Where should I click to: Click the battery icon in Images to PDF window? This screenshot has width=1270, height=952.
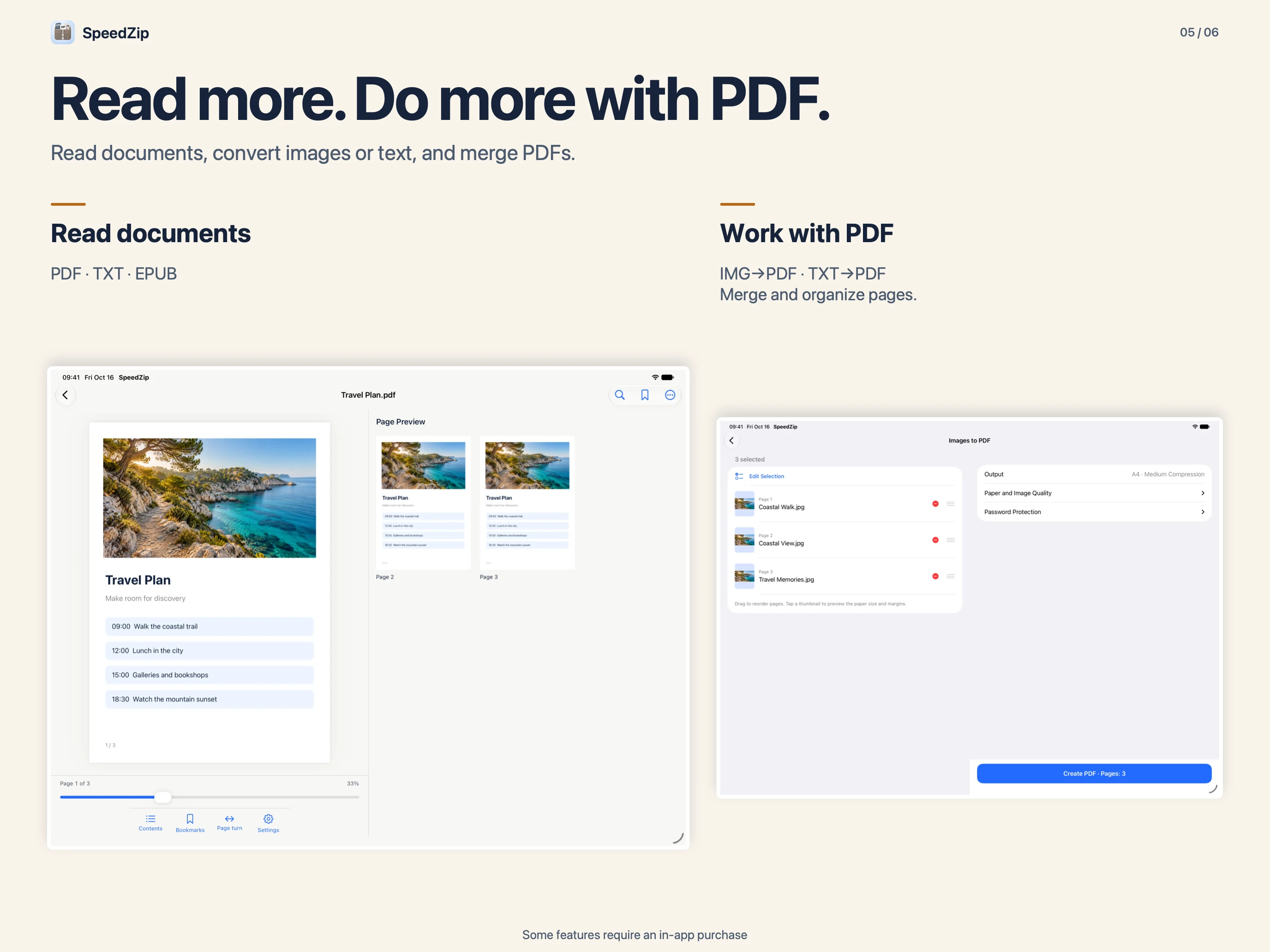point(1204,426)
